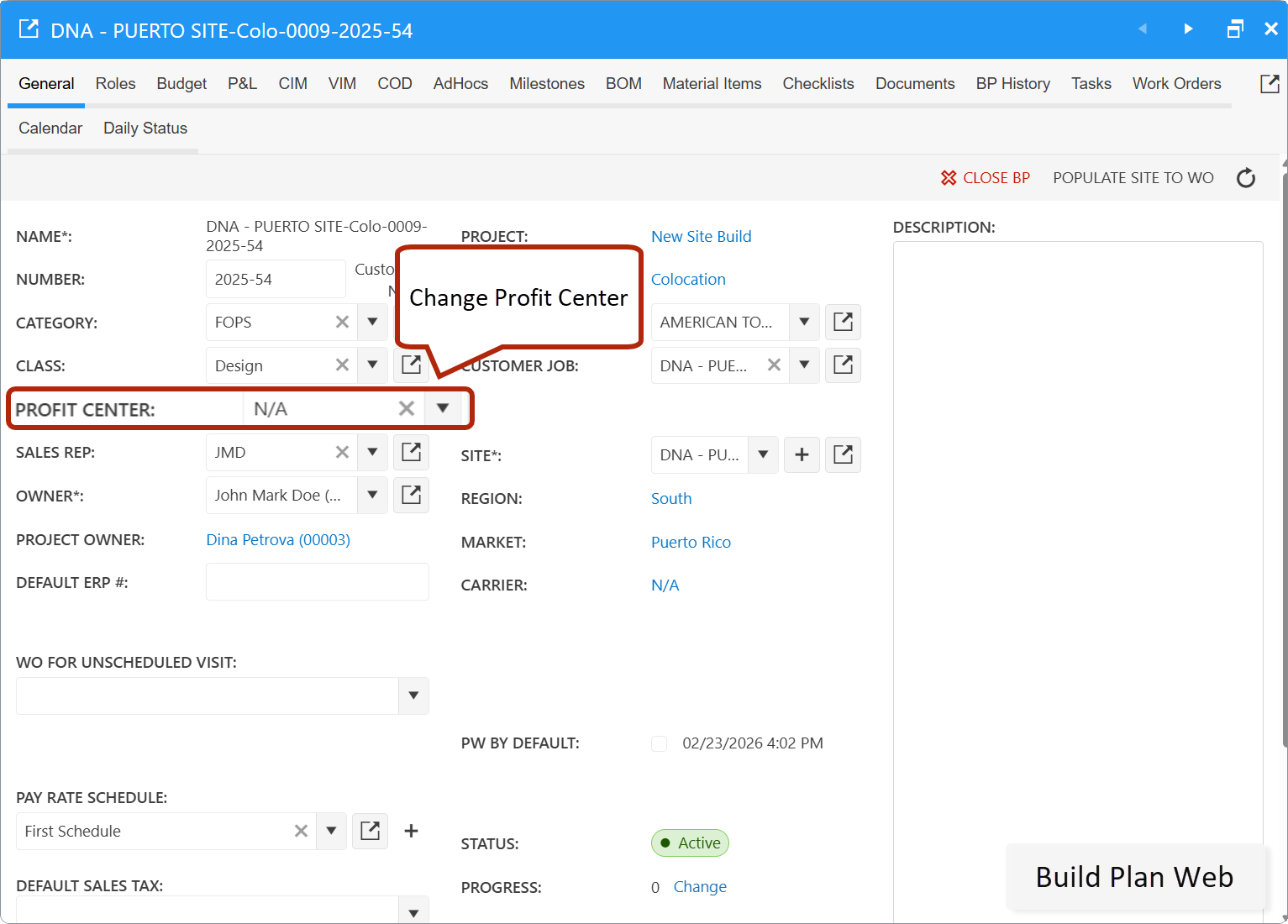This screenshot has width=1288, height=924.
Task: Toggle PW By Default checkbox
Action: 660,743
